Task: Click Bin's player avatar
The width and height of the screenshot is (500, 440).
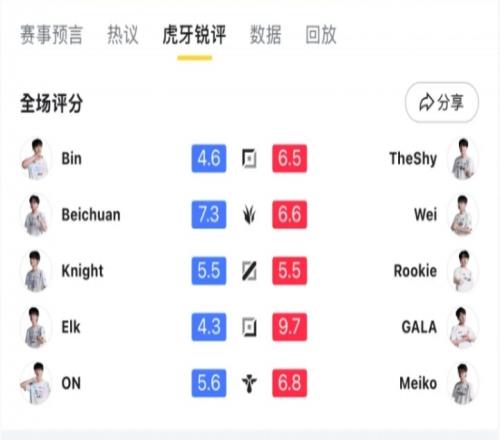Action: [x=36, y=158]
